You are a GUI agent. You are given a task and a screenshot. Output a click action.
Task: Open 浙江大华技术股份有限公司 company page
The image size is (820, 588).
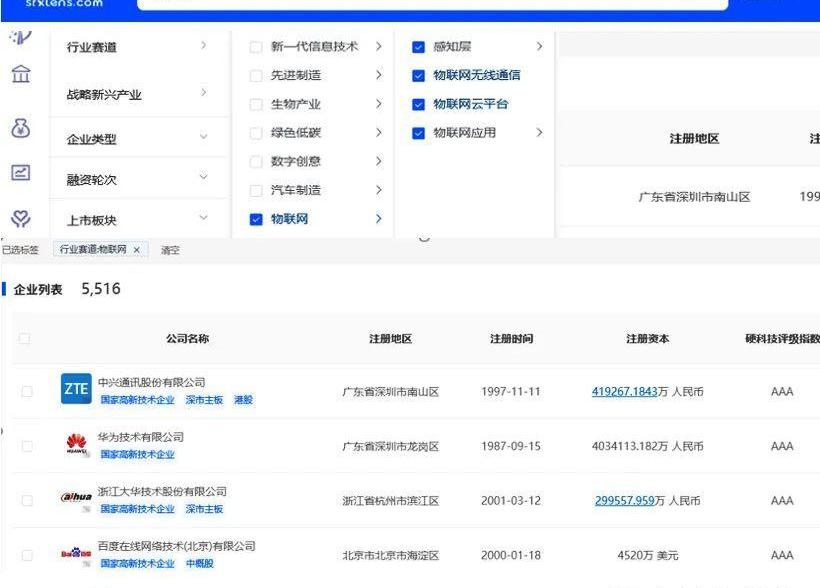[162, 492]
